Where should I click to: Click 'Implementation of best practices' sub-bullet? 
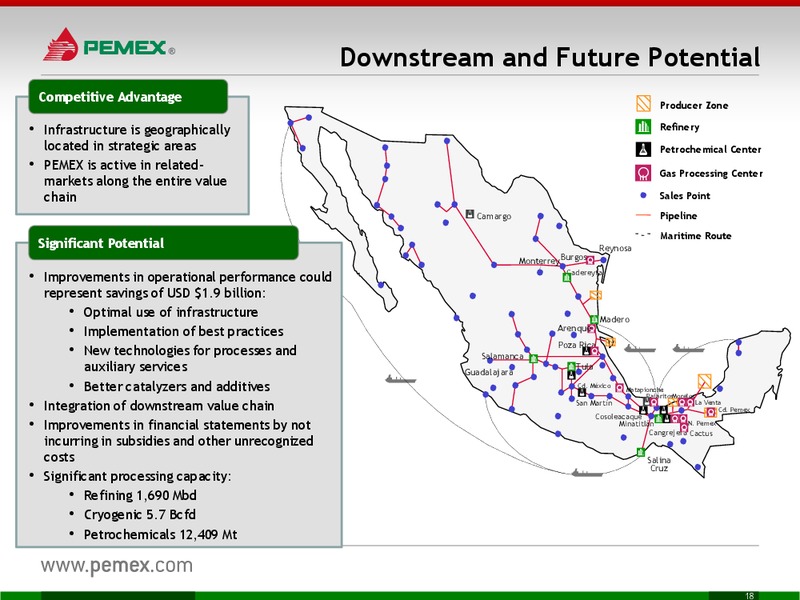tap(183, 331)
